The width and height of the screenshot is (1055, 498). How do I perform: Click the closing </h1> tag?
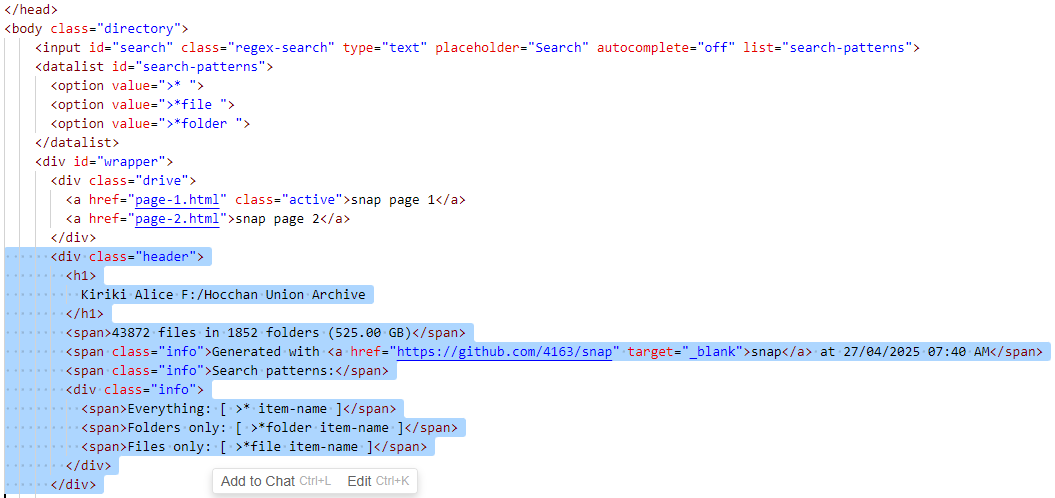pyautogui.click(x=85, y=314)
